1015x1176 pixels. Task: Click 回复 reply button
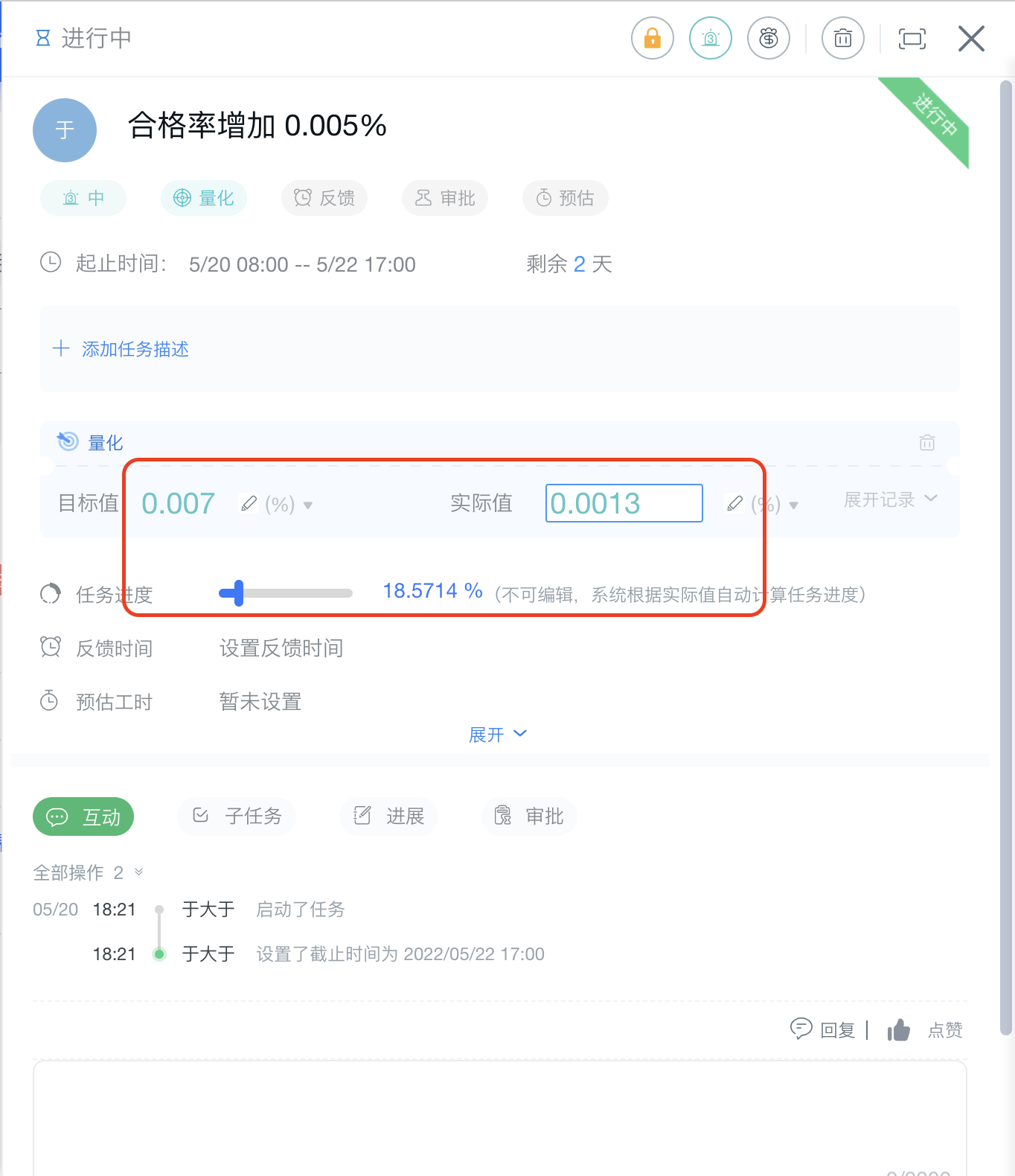click(822, 1030)
